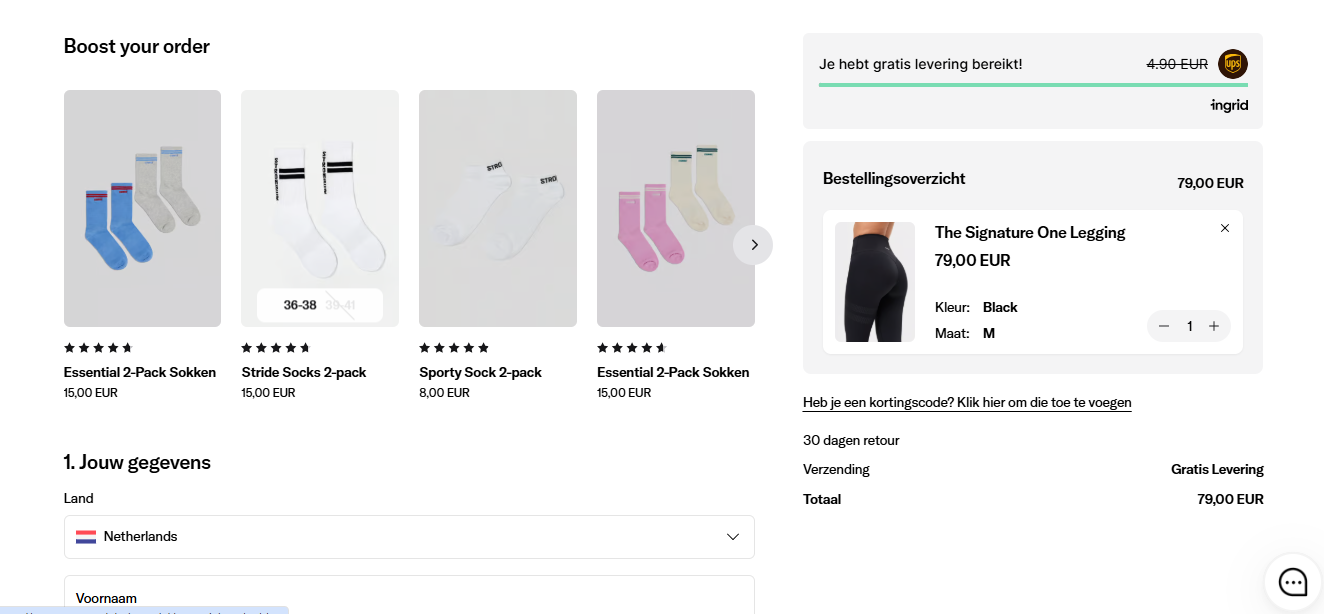Open the blue Essential 2-Pack Sokken thumbnail
The image size is (1324, 614).
[x=142, y=208]
